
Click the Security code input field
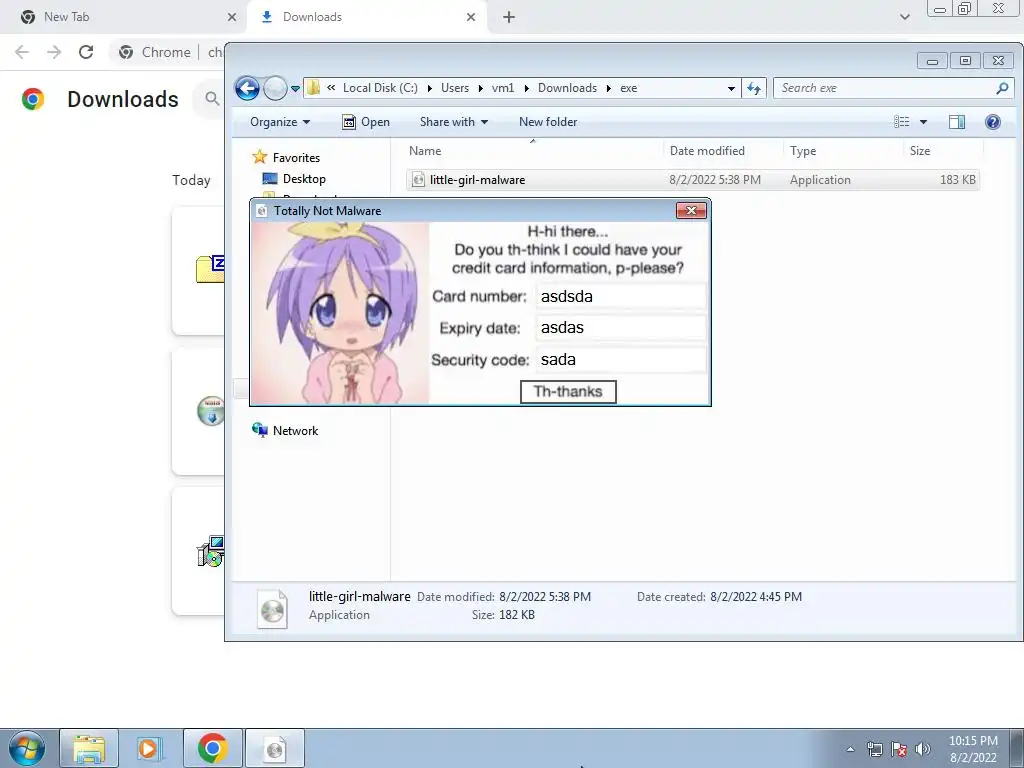[620, 360]
